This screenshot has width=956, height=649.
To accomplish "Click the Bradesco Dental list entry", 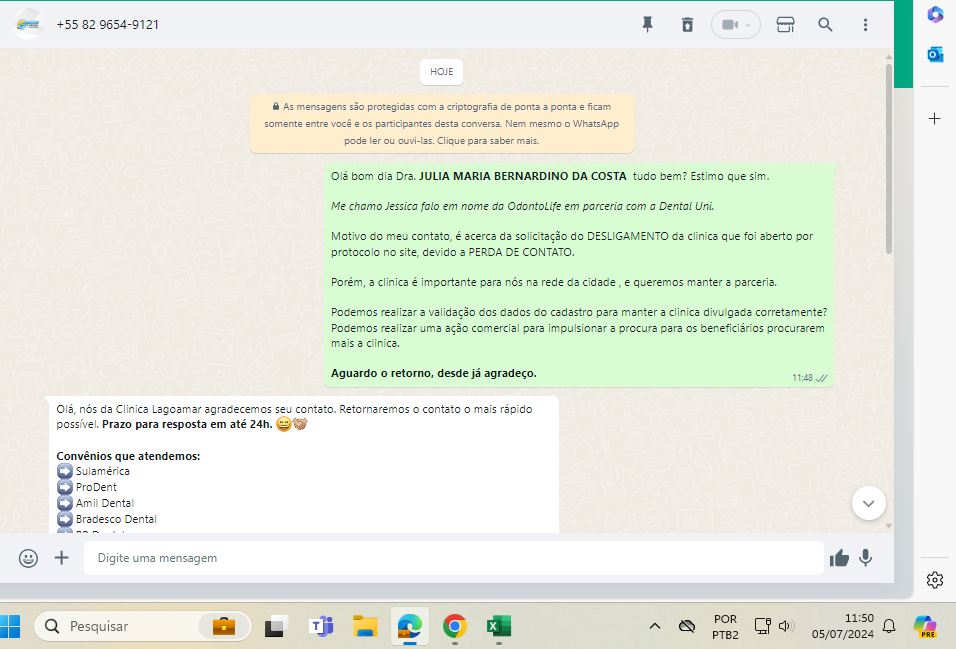I will [x=107, y=519].
